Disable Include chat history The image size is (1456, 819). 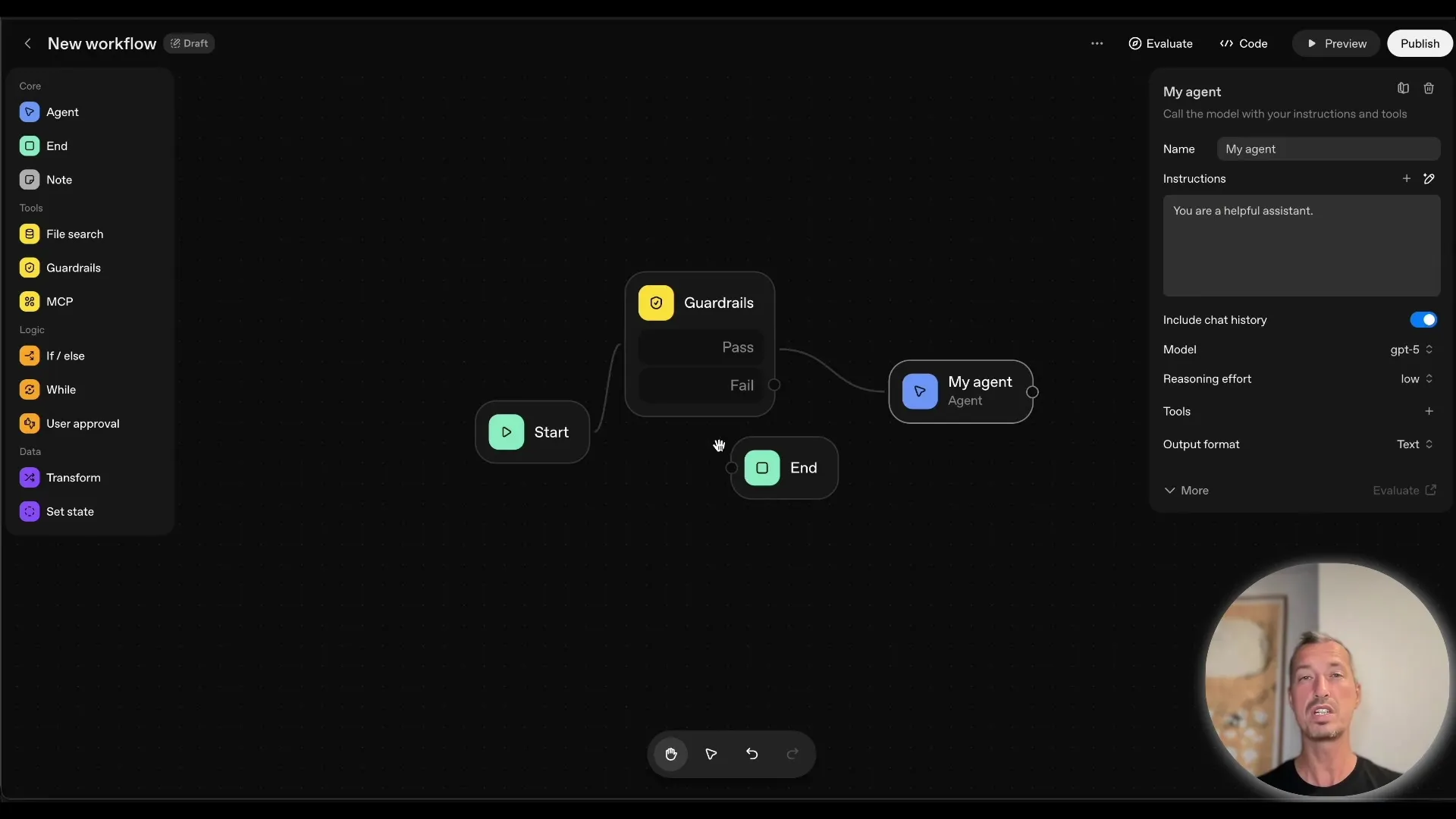(x=1423, y=320)
